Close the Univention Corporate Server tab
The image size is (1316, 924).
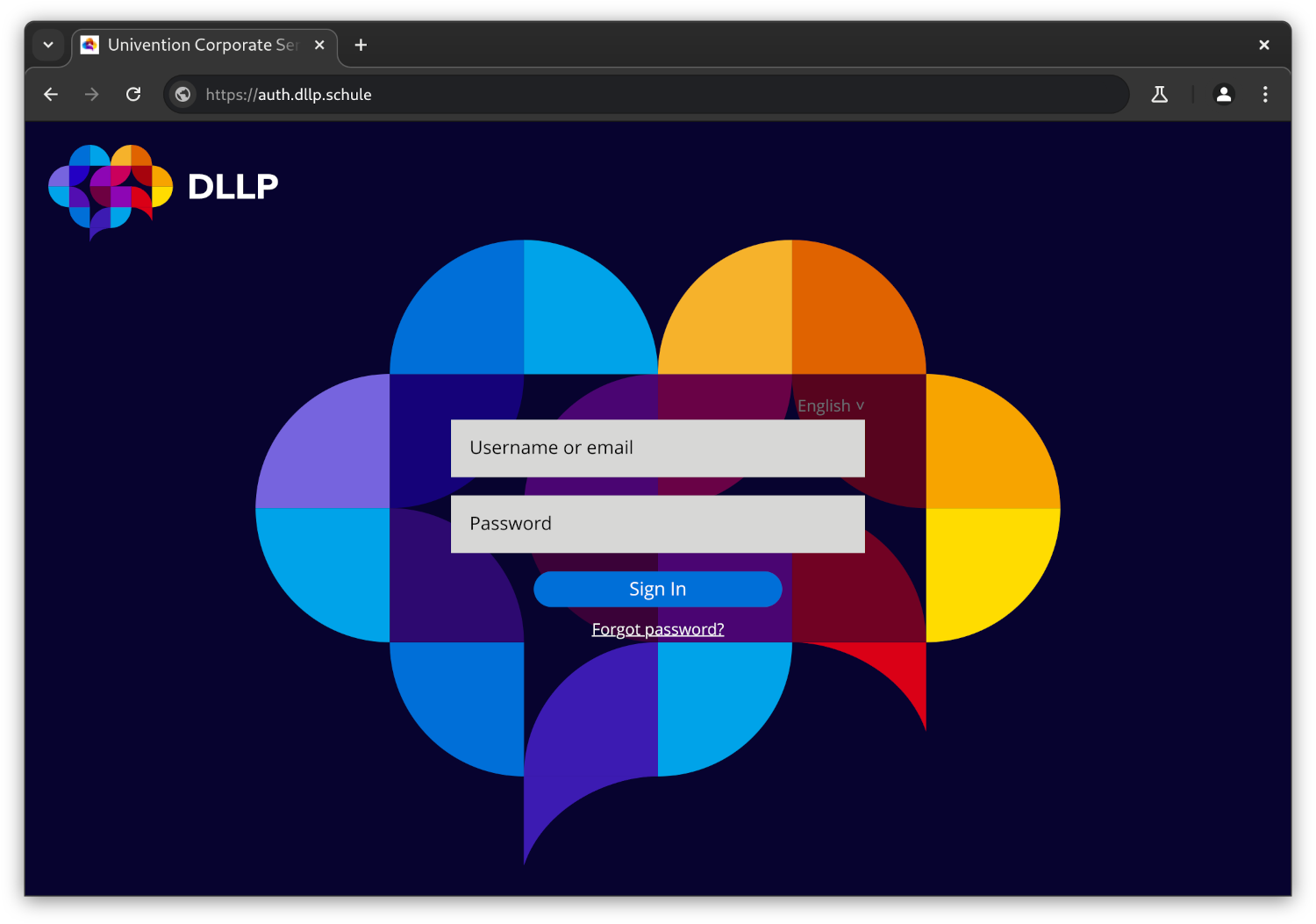click(x=319, y=45)
